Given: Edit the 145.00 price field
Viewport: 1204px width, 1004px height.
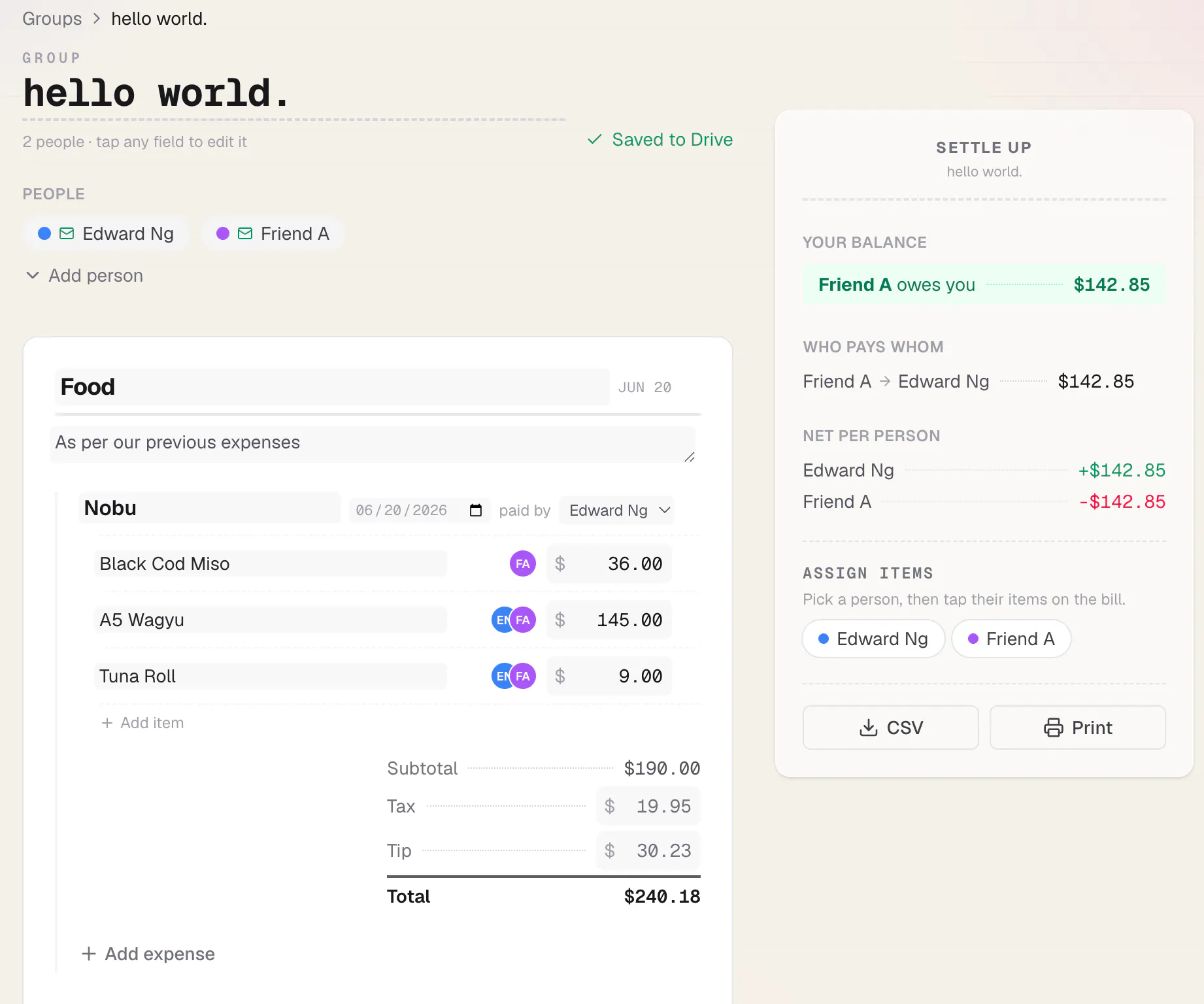Looking at the screenshot, I should tap(610, 620).
